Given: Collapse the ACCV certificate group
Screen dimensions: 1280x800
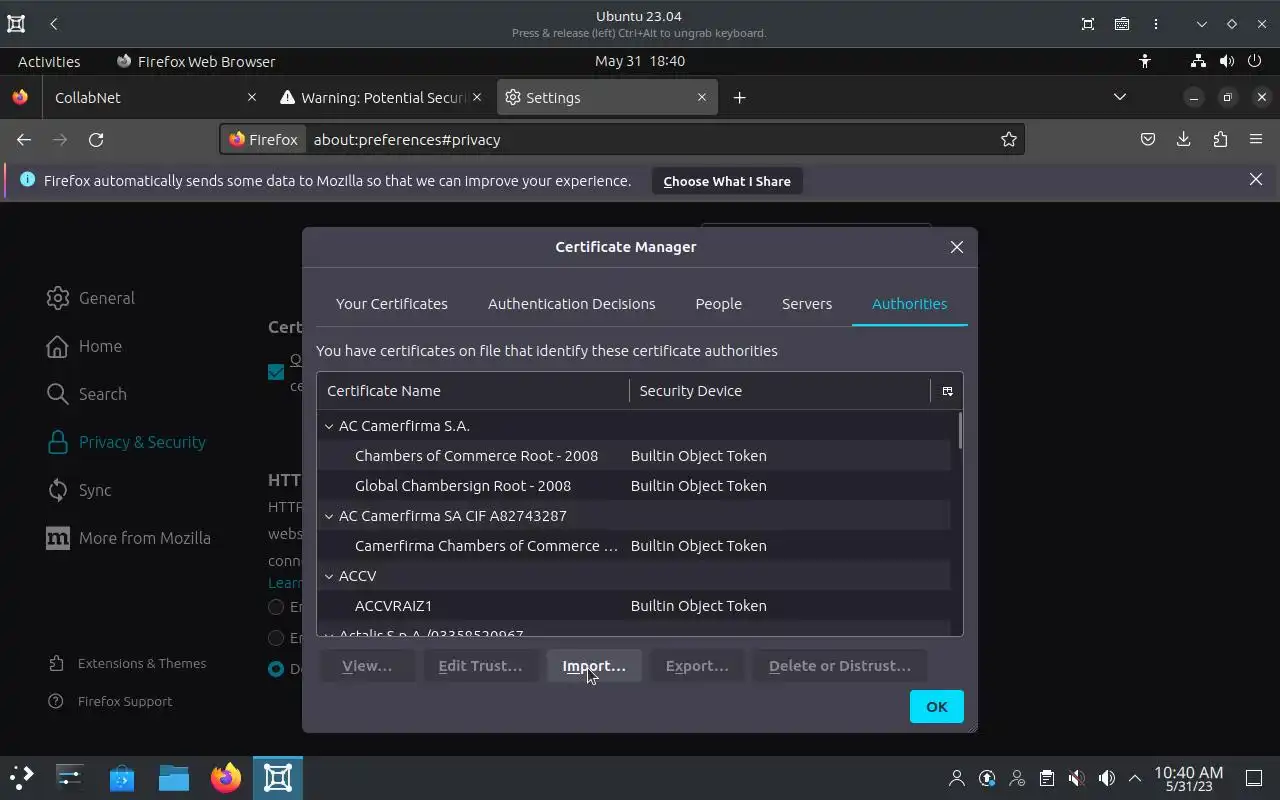Looking at the screenshot, I should [328, 576].
